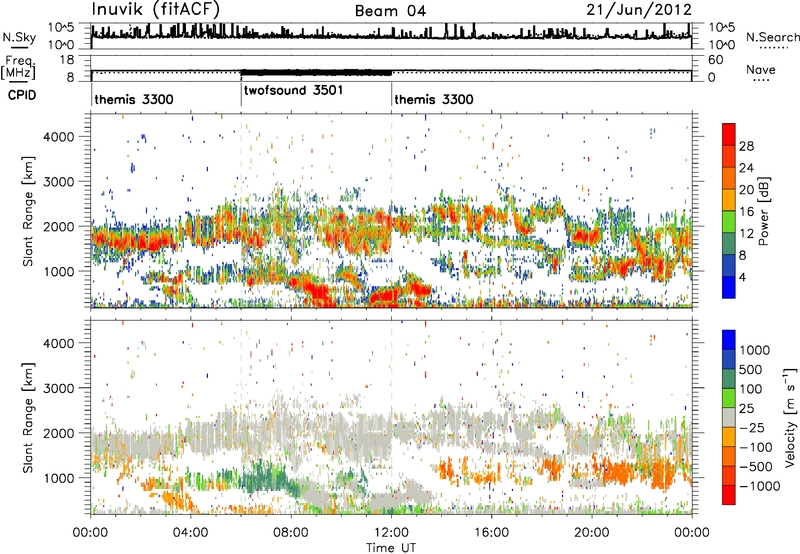Click the 'Inuvik (fitACF)' title text

156,10
